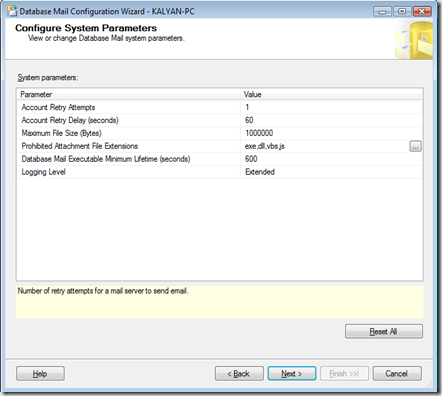Cancel the configuration wizard

click(397, 373)
